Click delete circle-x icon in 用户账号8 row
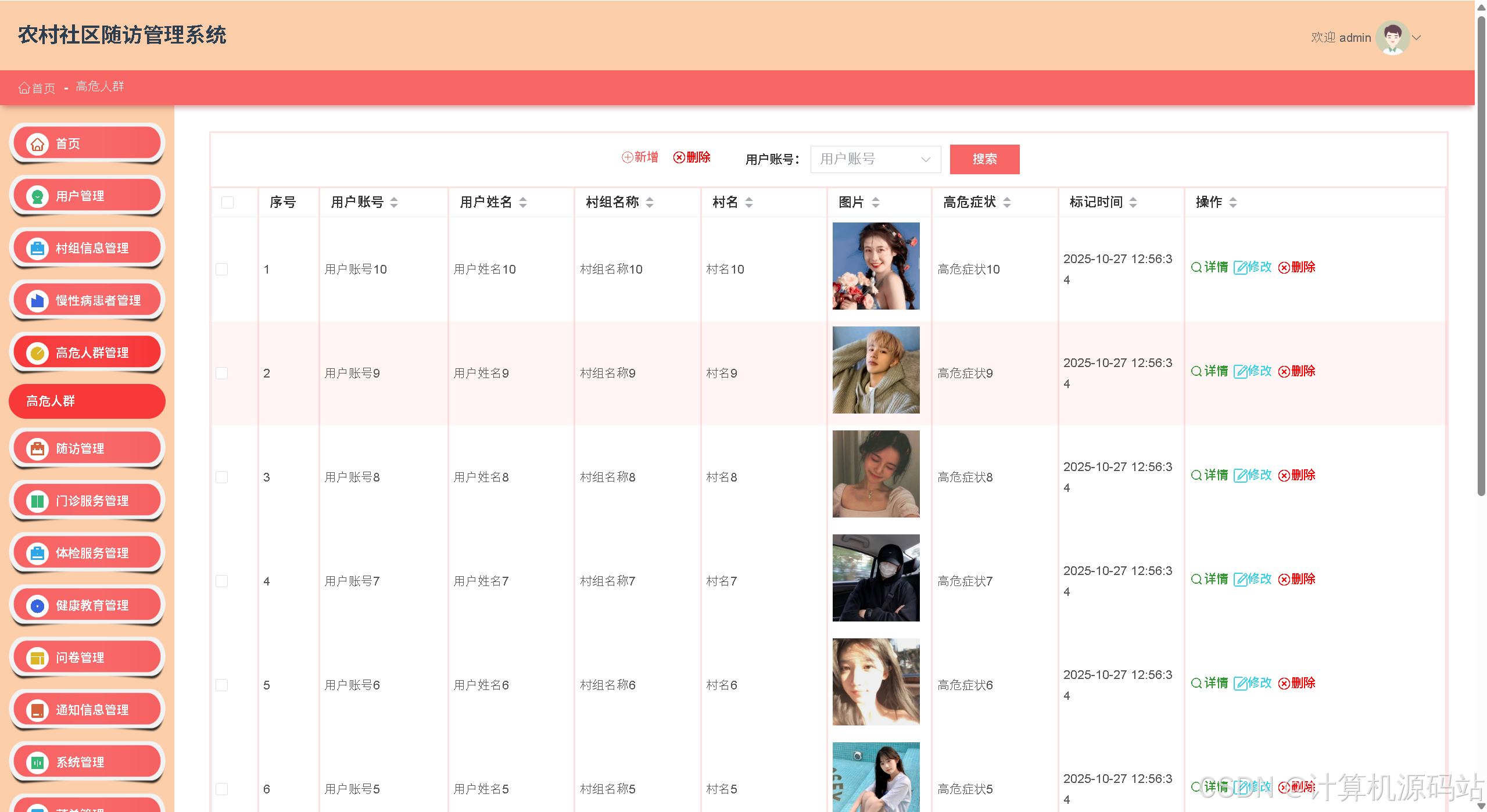Screen dimensions: 1487x812 click(1284, 476)
